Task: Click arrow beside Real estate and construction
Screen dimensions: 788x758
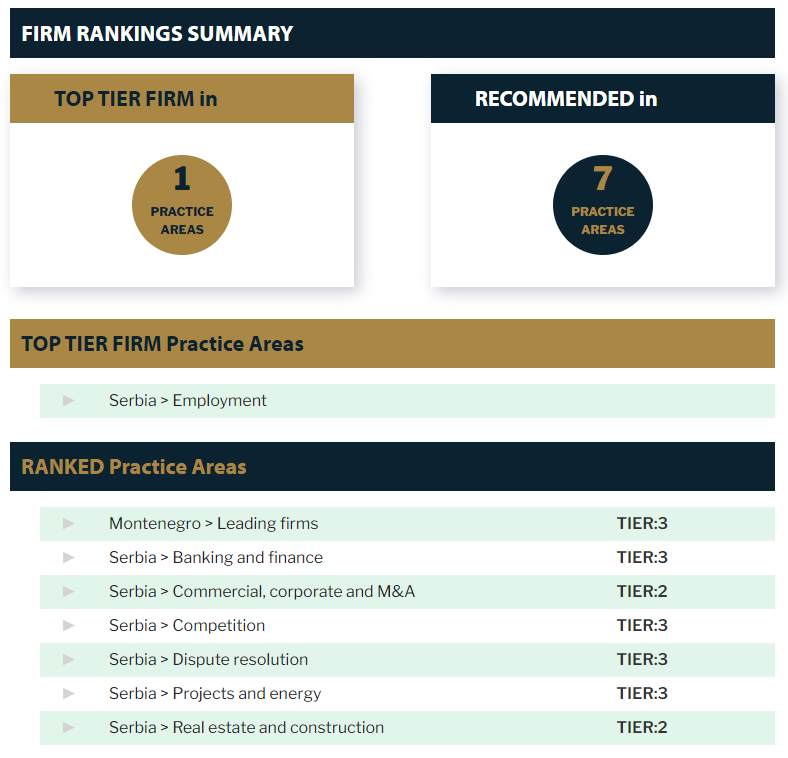Action: (69, 727)
